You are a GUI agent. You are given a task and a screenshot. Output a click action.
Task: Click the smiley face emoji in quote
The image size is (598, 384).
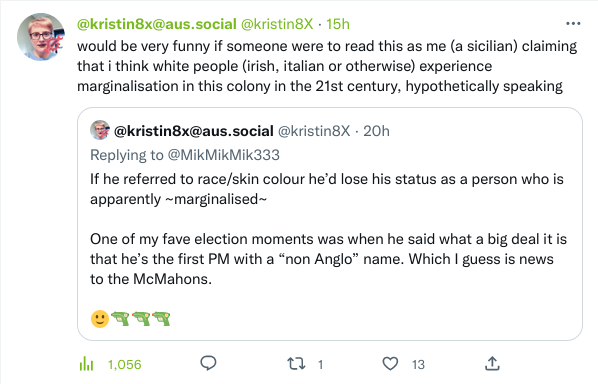pos(100,319)
